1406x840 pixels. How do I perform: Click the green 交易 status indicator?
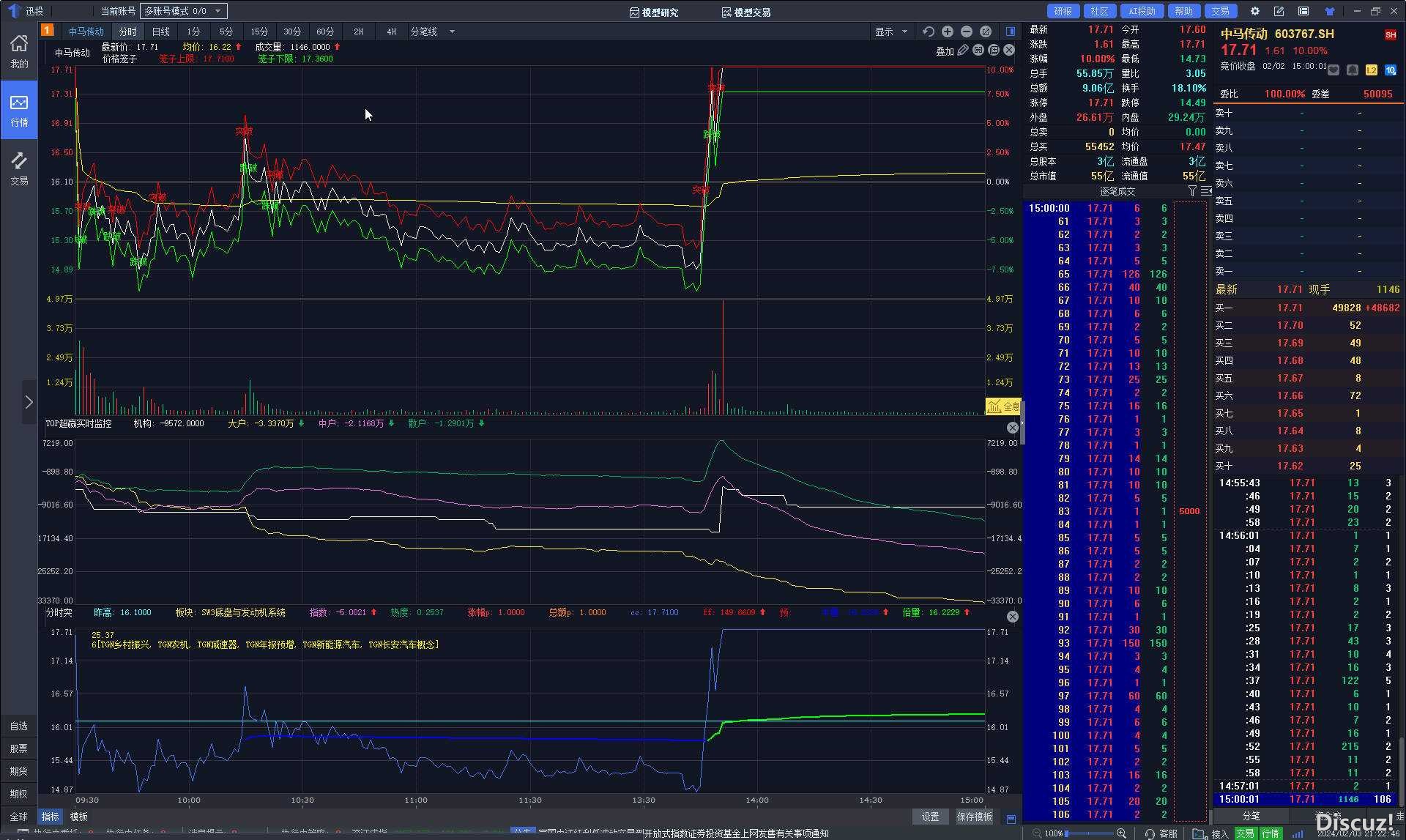click(x=1245, y=833)
